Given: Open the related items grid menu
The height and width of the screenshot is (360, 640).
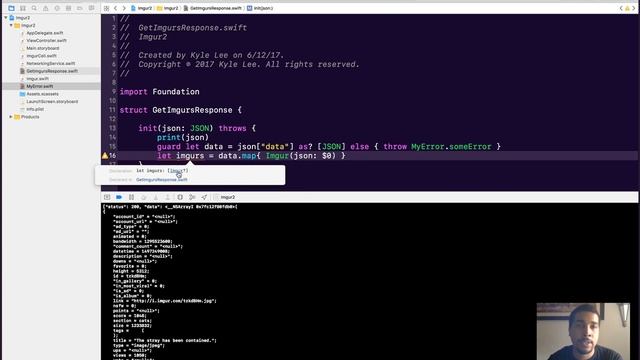Looking at the screenshot, I should [x=107, y=8].
